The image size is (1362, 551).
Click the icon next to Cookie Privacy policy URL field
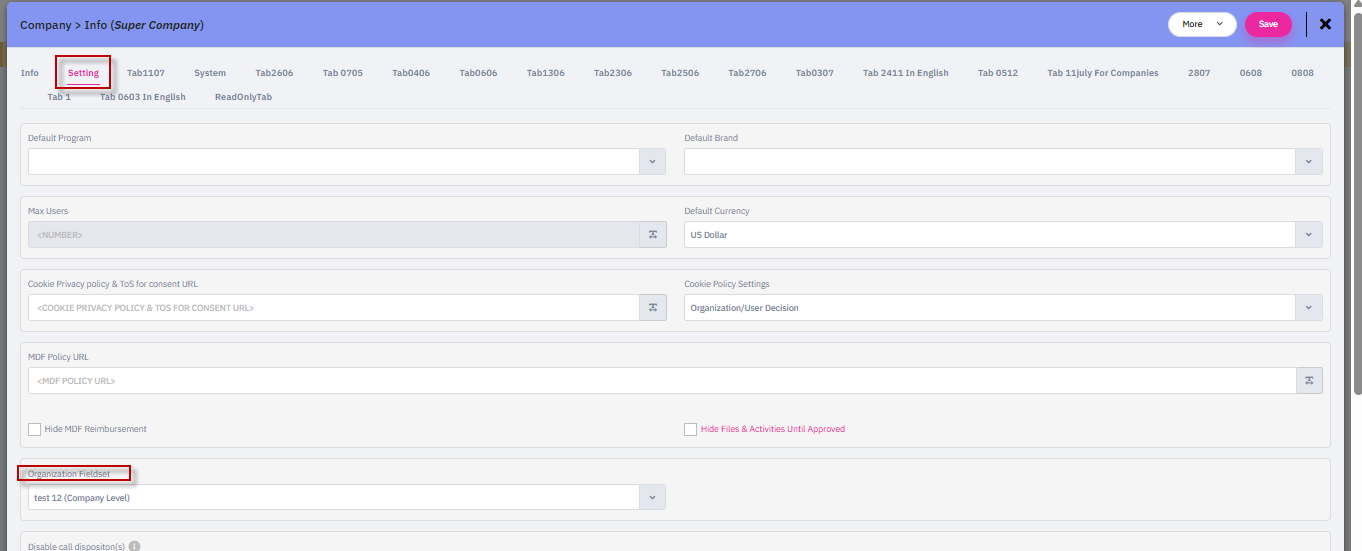[652, 308]
